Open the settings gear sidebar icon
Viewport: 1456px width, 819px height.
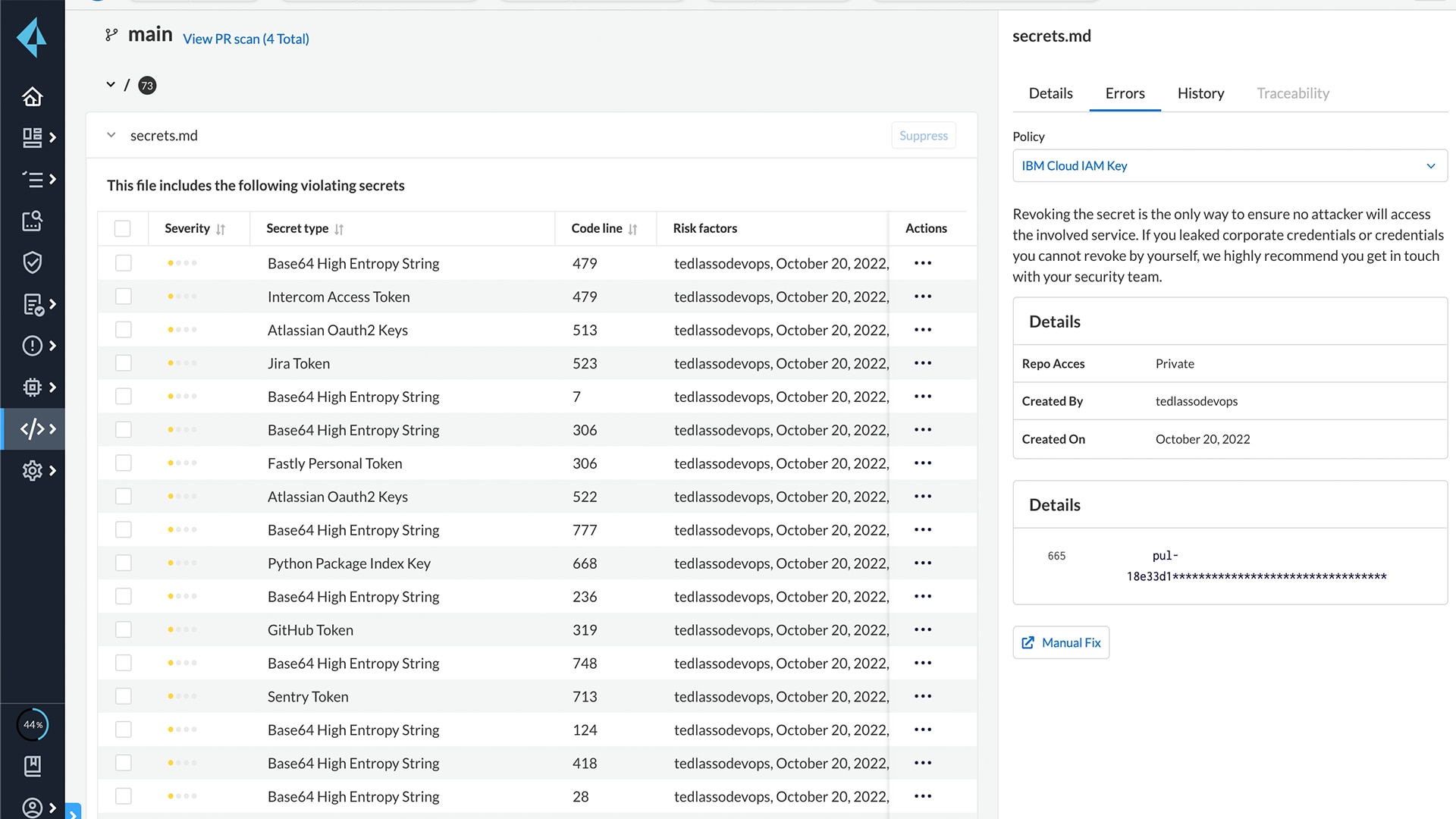(32, 471)
